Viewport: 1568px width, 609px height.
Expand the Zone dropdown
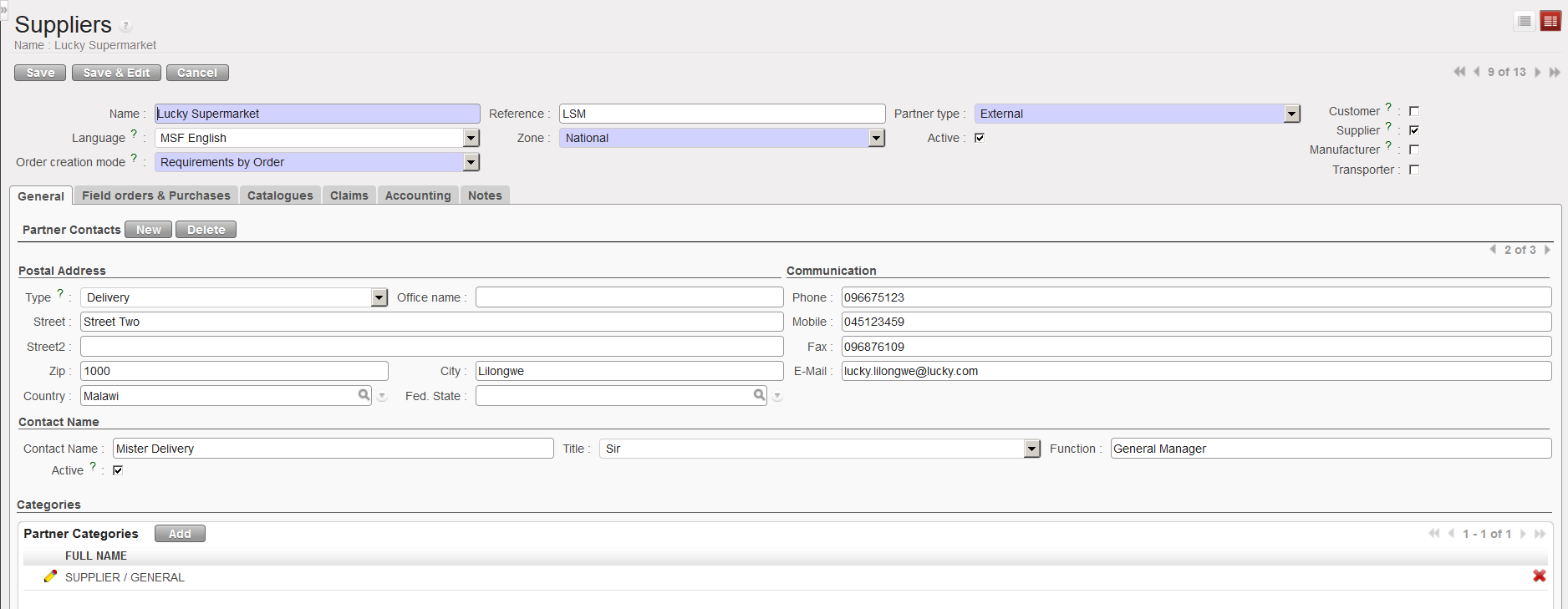coord(876,138)
